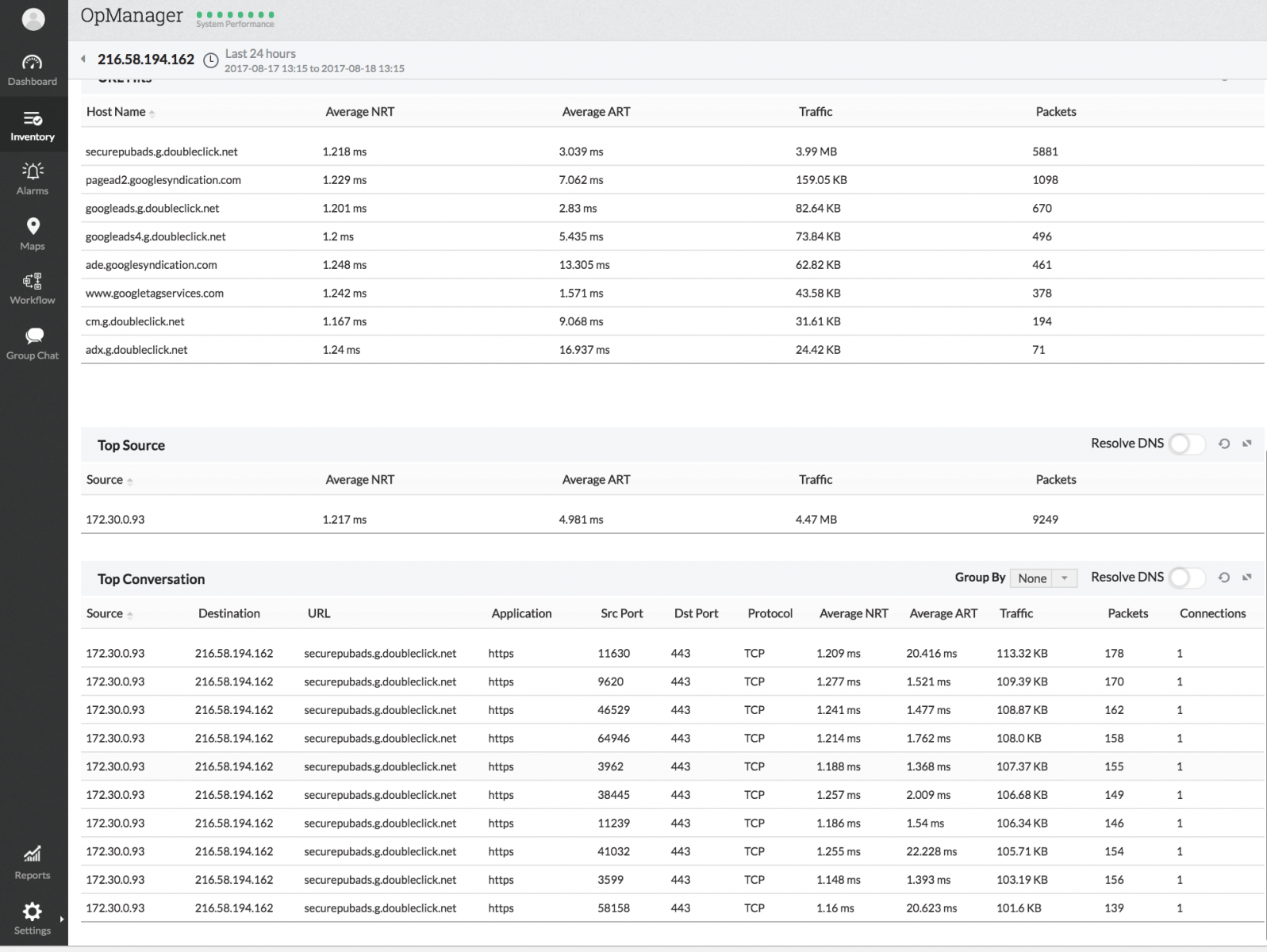The height and width of the screenshot is (952, 1267).
Task: Refresh the Top Source widget
Action: (x=1224, y=444)
